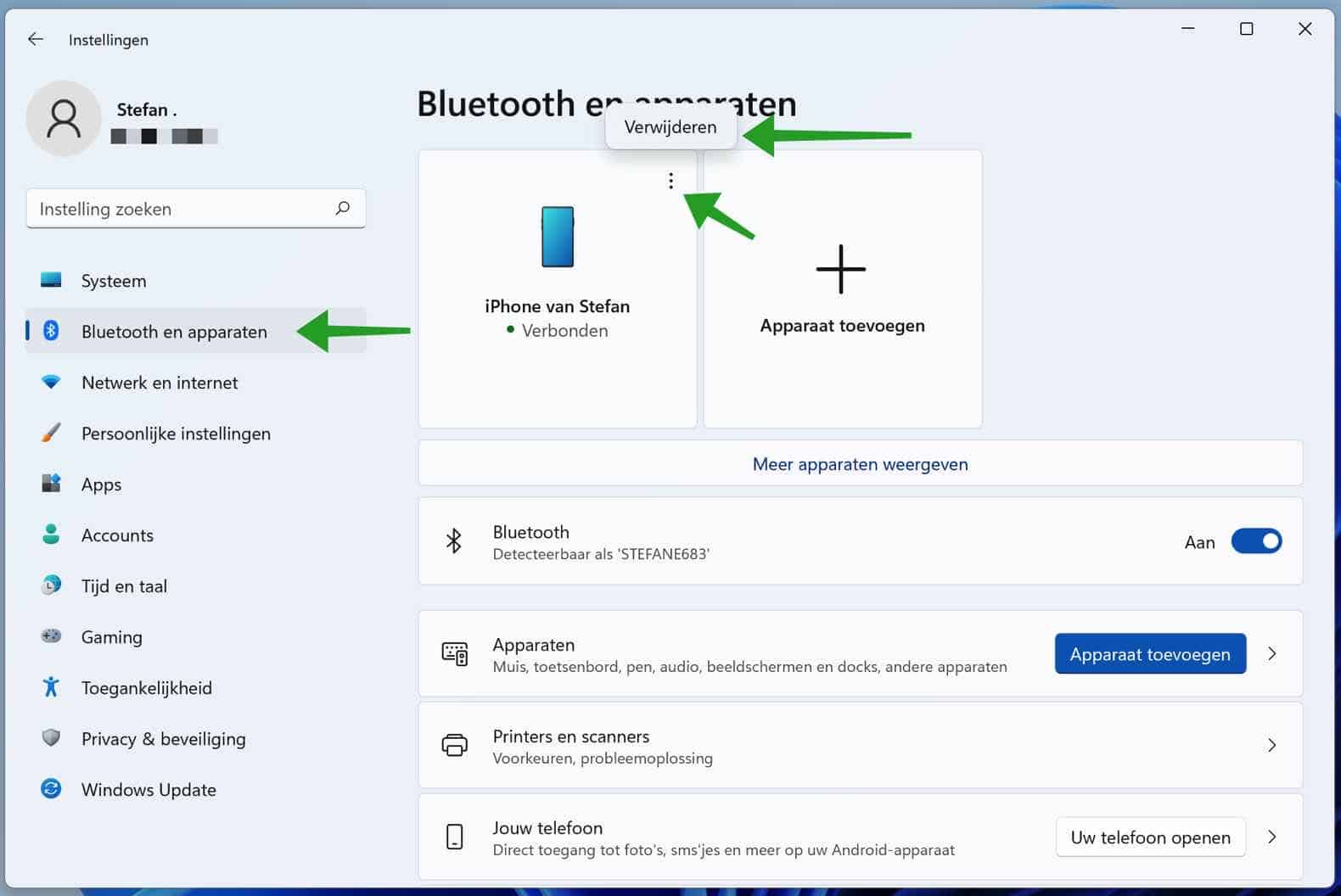Click the Gaming controller icon
Viewport: 1341px width, 896px height.
(51, 636)
